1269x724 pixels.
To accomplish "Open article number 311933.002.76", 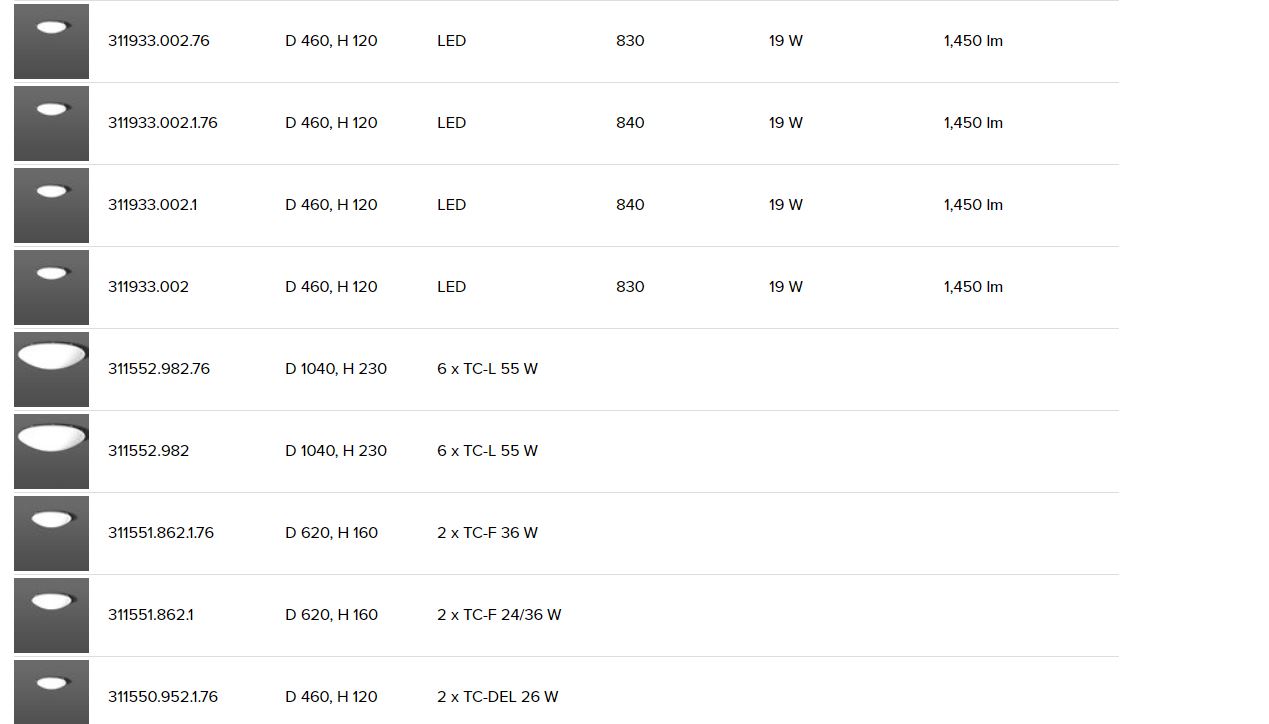I will pyautogui.click(x=159, y=41).
